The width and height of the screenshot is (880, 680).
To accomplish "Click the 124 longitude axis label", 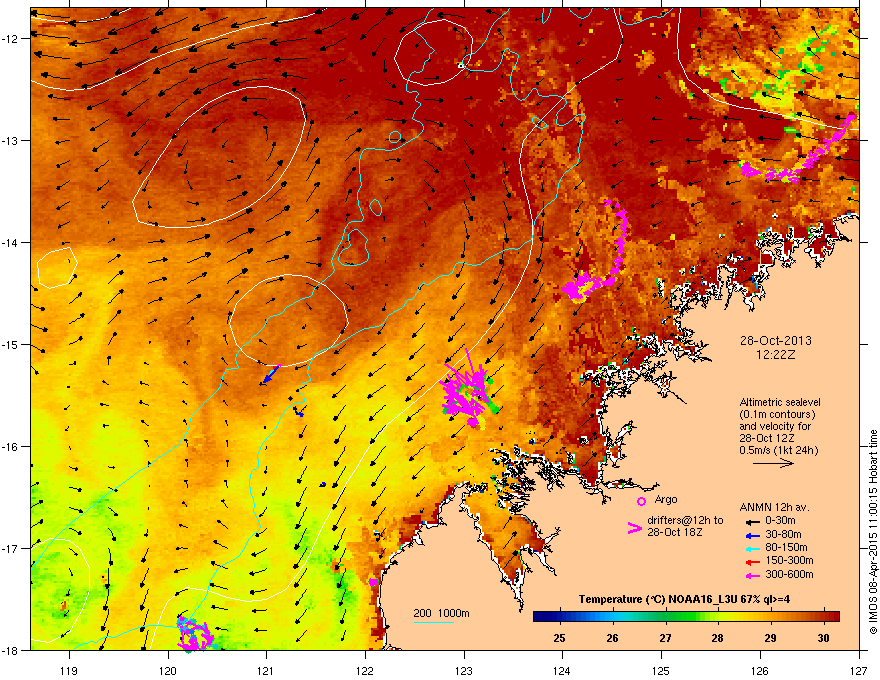I will [x=562, y=670].
